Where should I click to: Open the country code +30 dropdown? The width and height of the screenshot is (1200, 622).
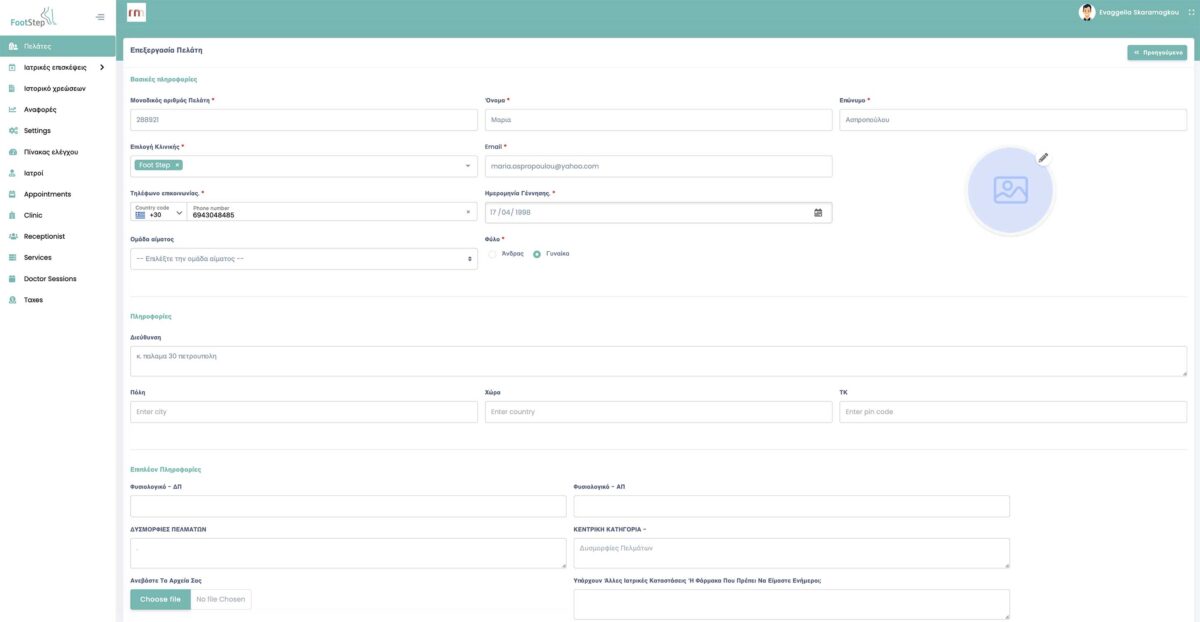coord(159,212)
